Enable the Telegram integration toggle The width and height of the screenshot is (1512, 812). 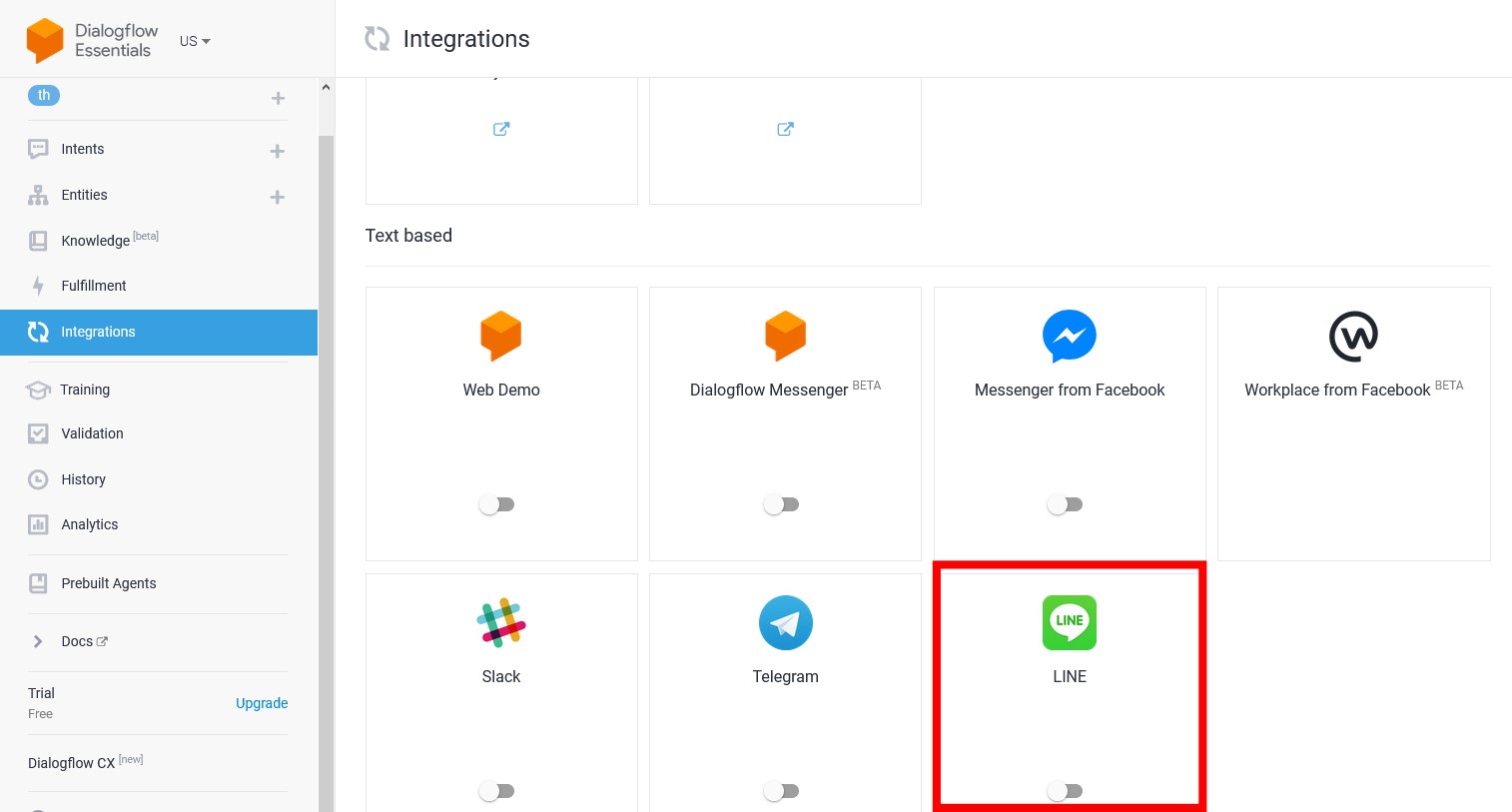pyautogui.click(x=781, y=791)
